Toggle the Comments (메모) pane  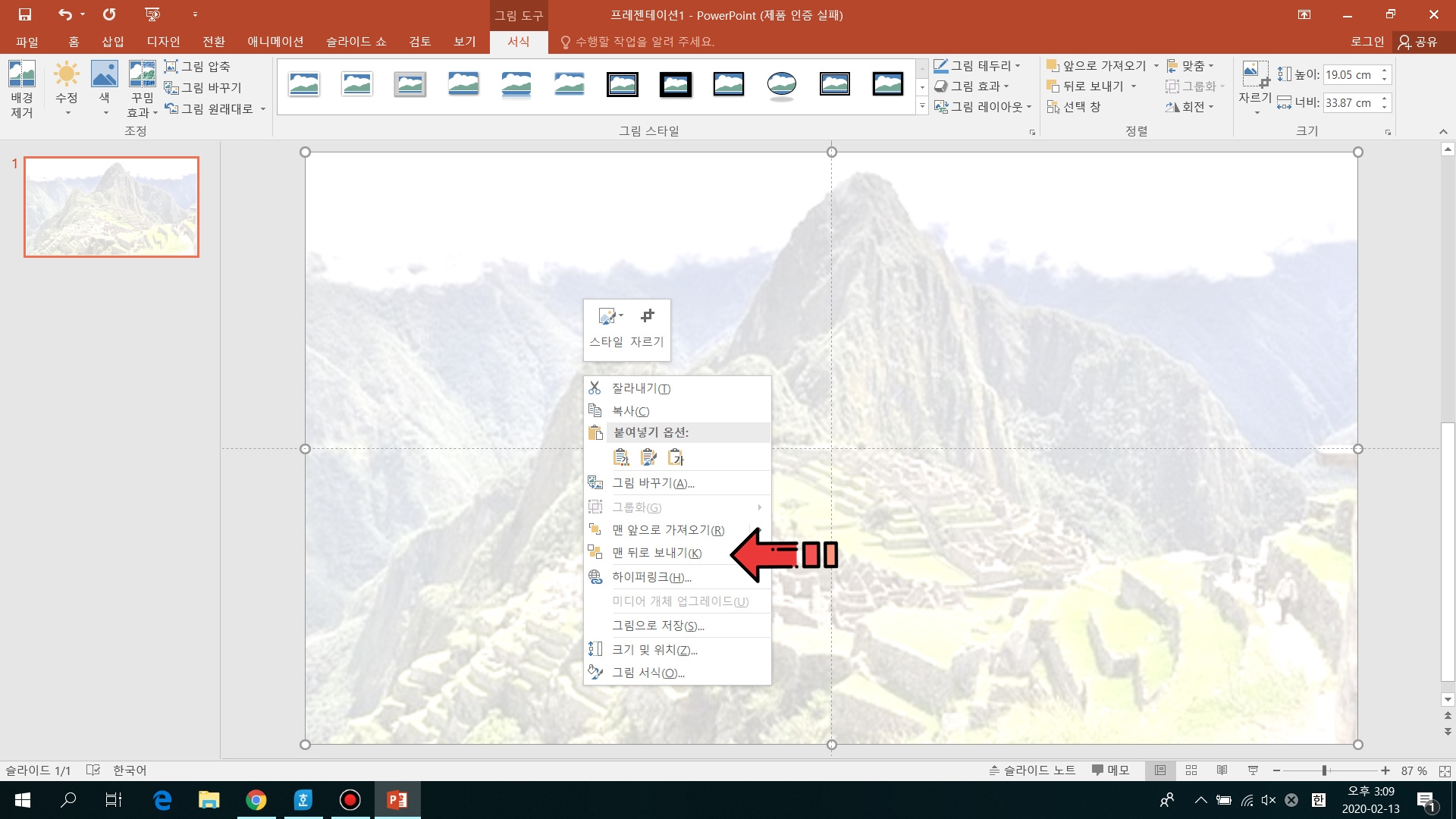coord(1110,770)
